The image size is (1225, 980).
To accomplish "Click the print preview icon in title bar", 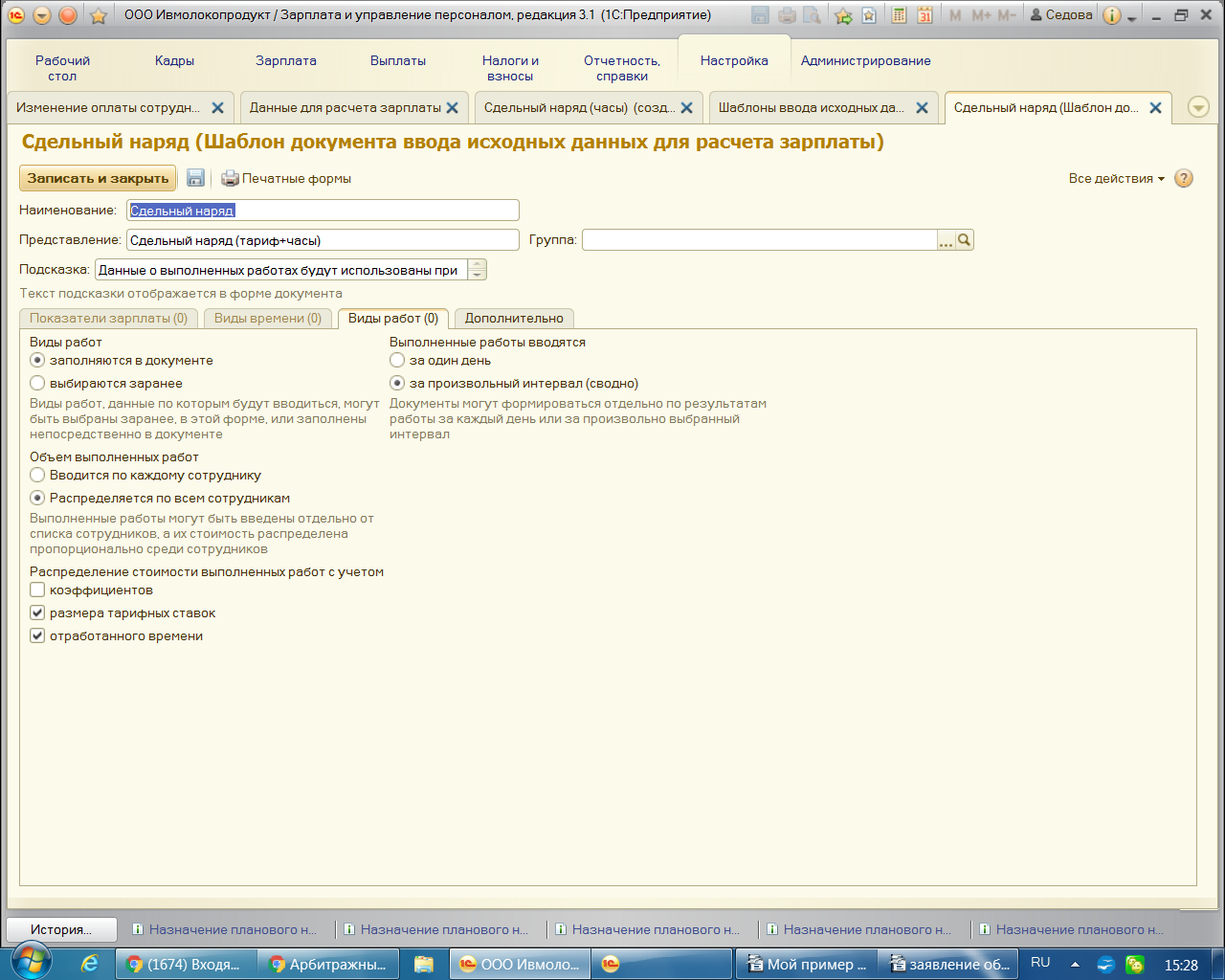I will click(x=812, y=15).
